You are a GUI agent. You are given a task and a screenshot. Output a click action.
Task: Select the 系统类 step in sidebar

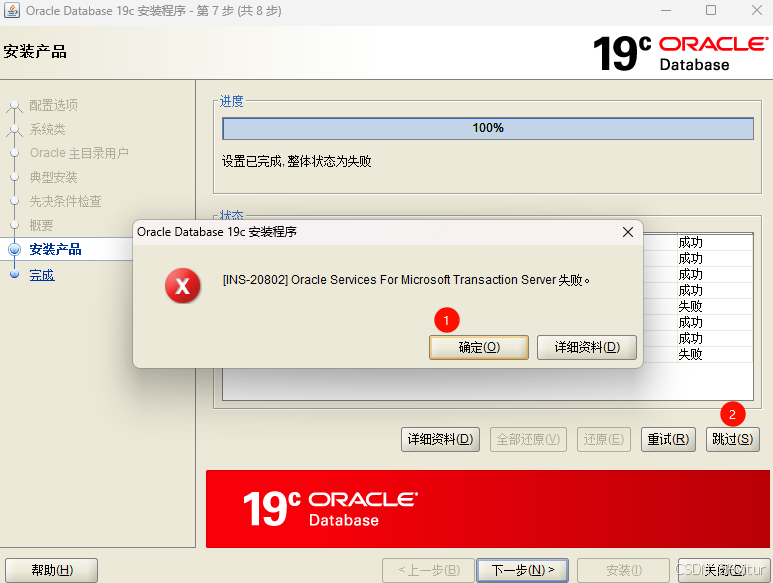coord(47,129)
